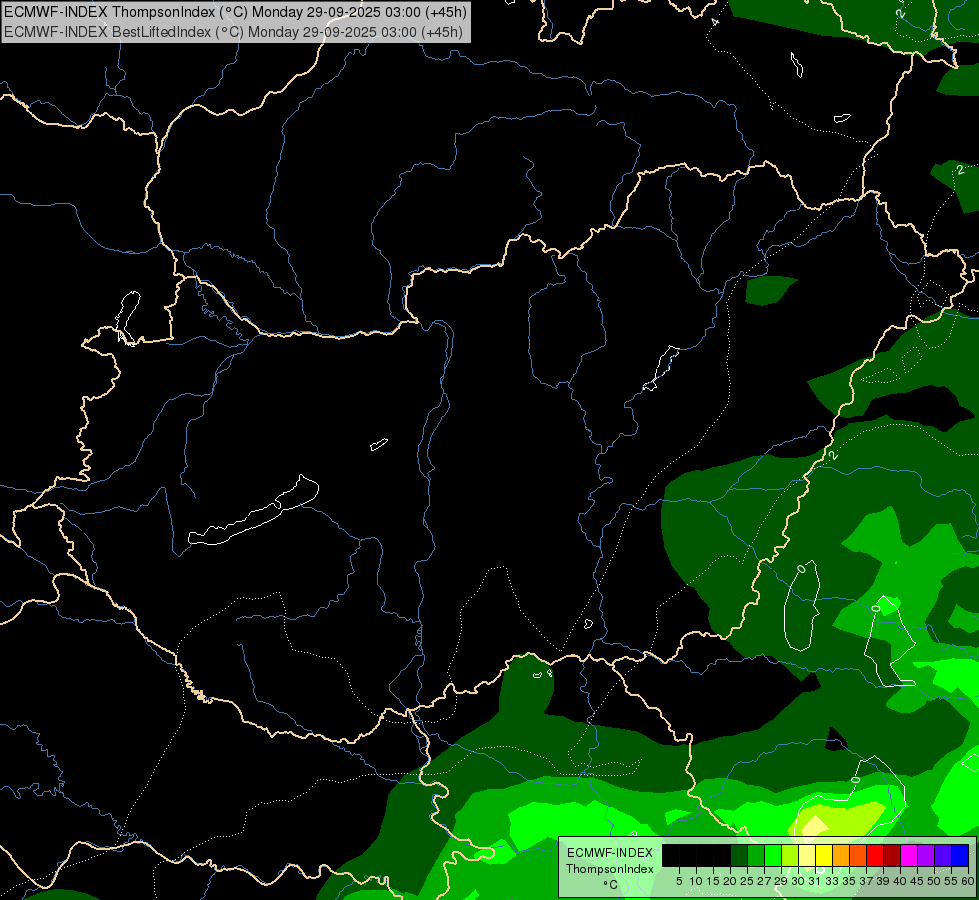Click legend tick label "15"
Viewport: 979px width, 900px height.
[x=713, y=881]
